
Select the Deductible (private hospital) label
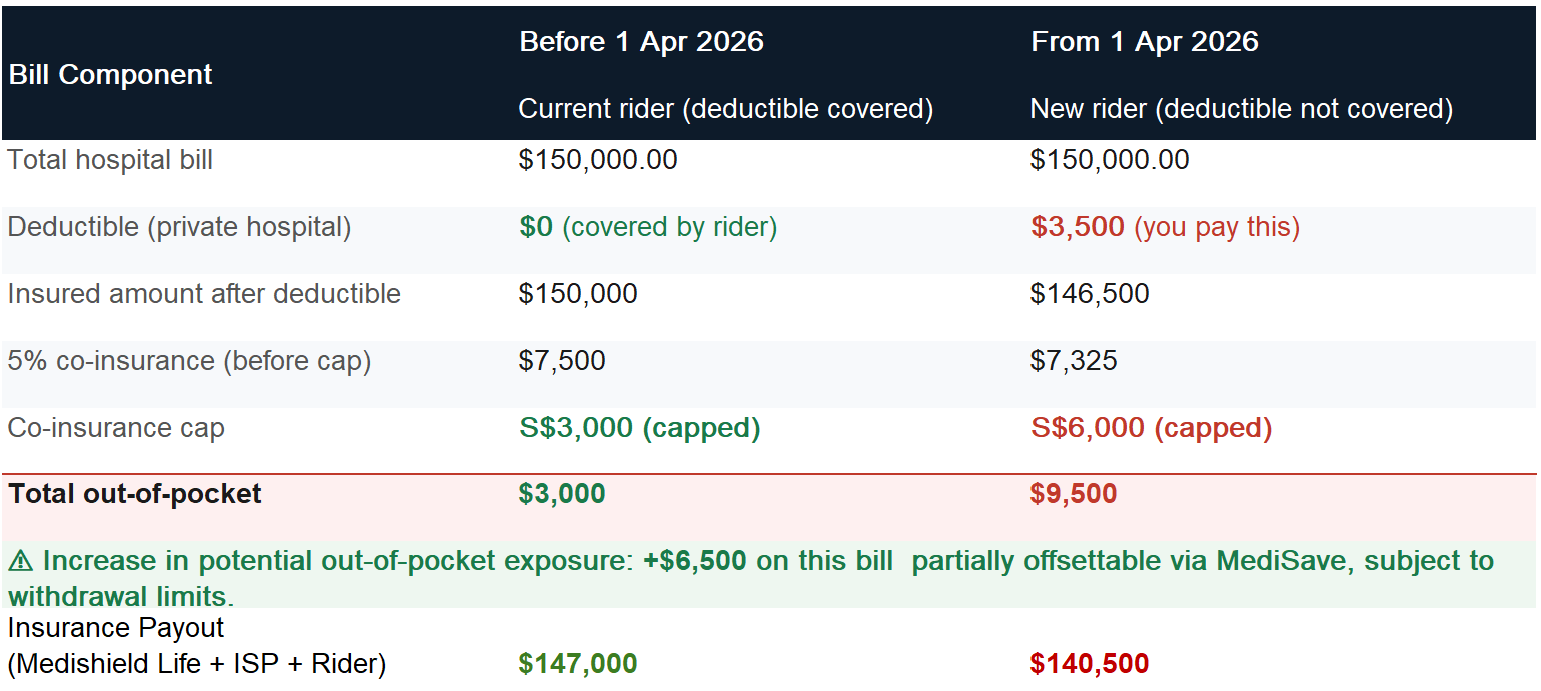coord(180,227)
